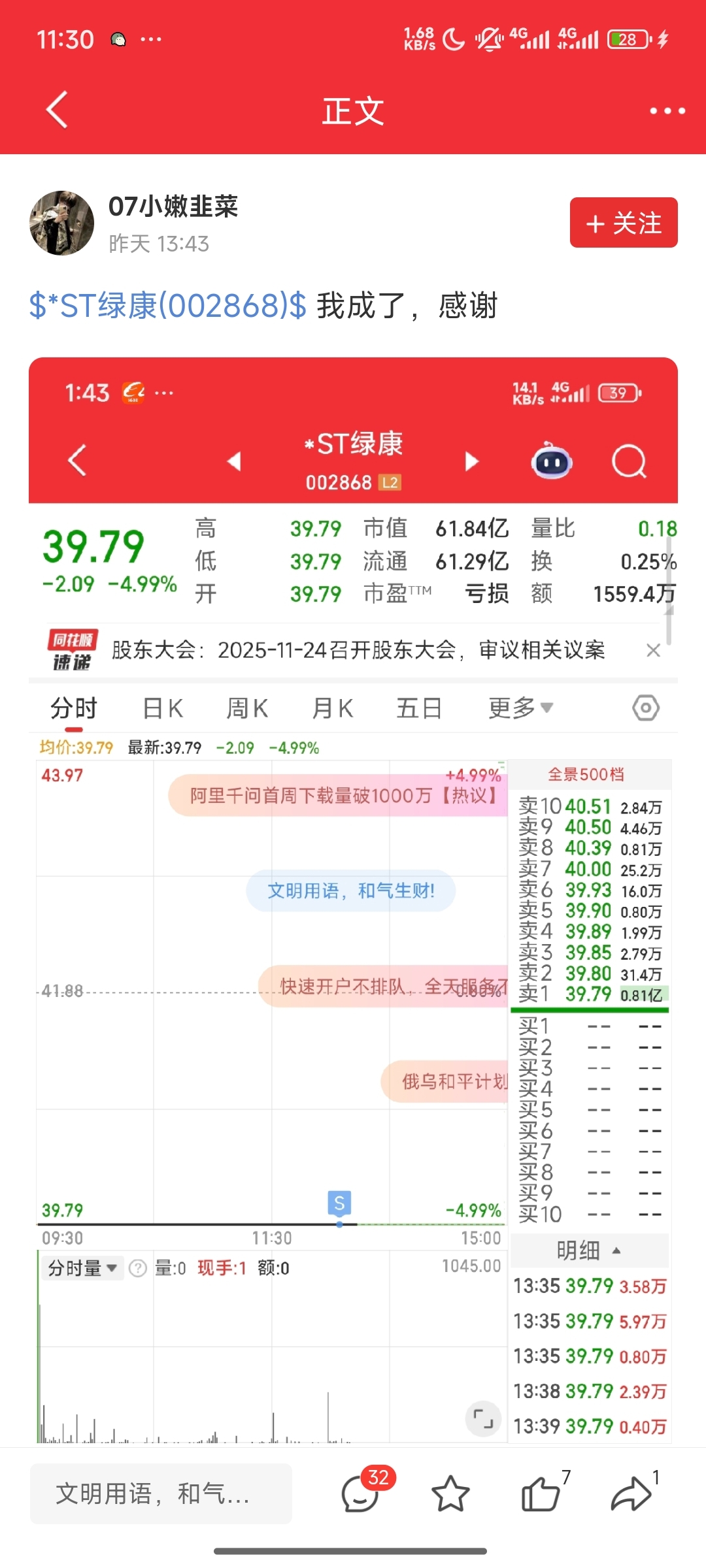Tap the muted bell status icon
The image size is (706, 1568).
coord(489,39)
